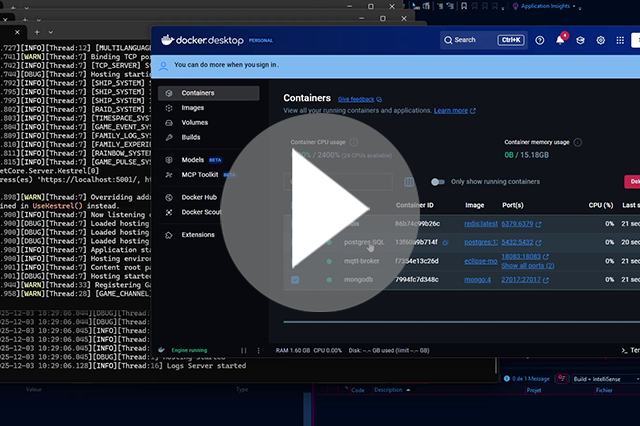Click the help question mark icon
This screenshot has width=640, height=426.
pos(539,40)
